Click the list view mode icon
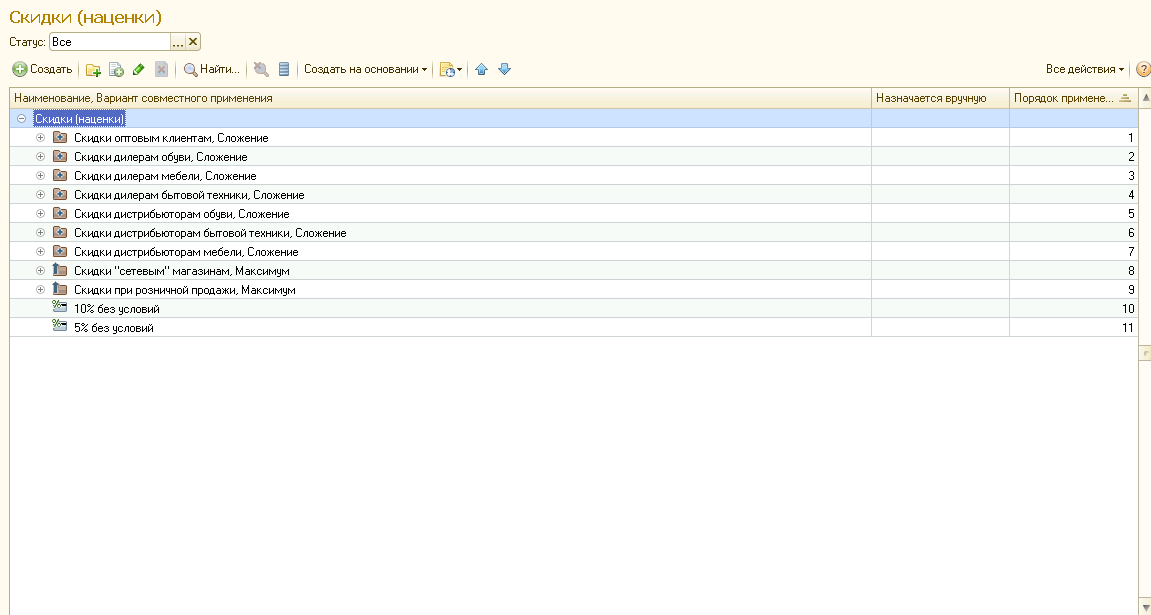The width and height of the screenshot is (1151, 615). 284,69
